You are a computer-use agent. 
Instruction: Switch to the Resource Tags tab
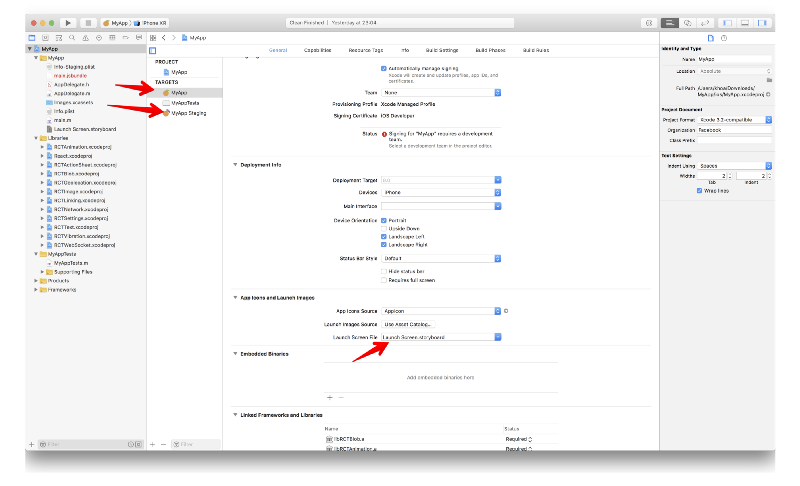pyautogui.click(x=366, y=50)
